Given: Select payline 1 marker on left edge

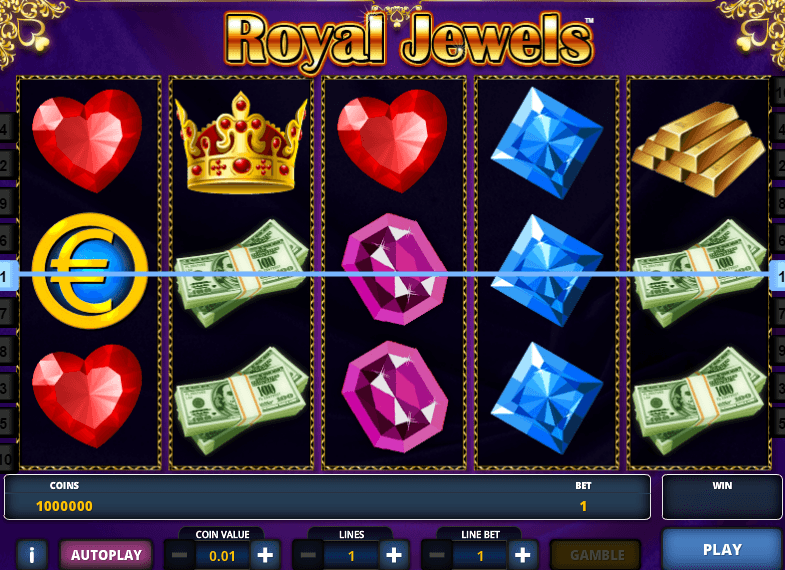Looking at the screenshot, I should pyautogui.click(x=6, y=276).
